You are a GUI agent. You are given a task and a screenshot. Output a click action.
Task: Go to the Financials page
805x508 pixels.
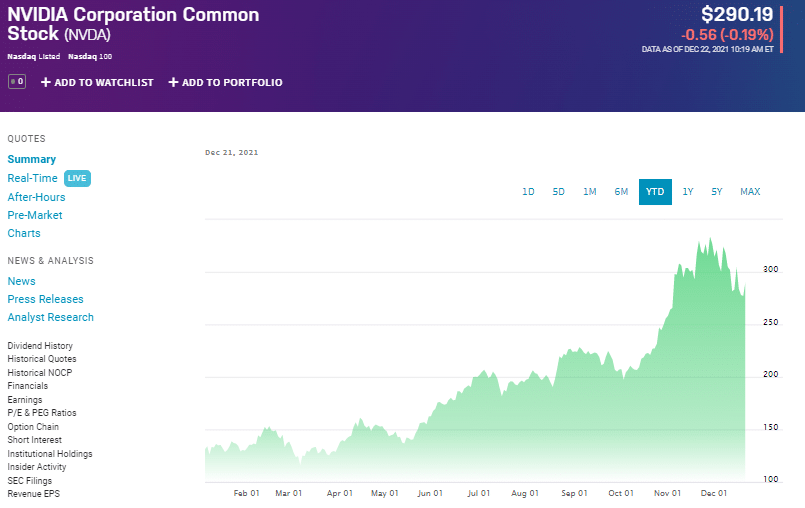point(28,386)
